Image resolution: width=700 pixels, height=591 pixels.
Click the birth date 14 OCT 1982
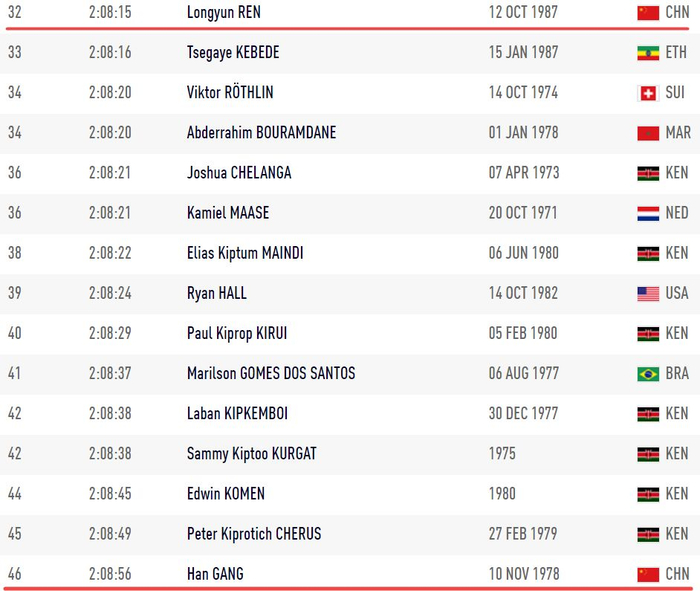pyautogui.click(x=524, y=293)
